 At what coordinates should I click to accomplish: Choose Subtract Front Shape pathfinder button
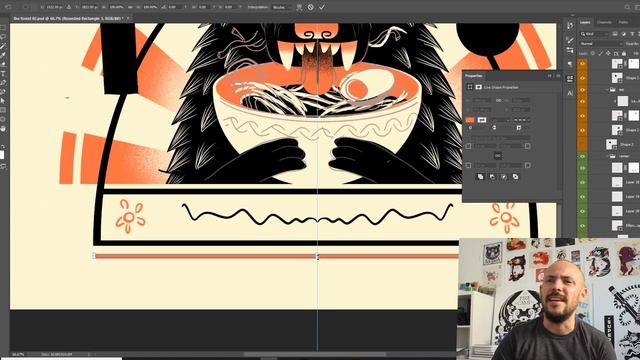(492, 177)
